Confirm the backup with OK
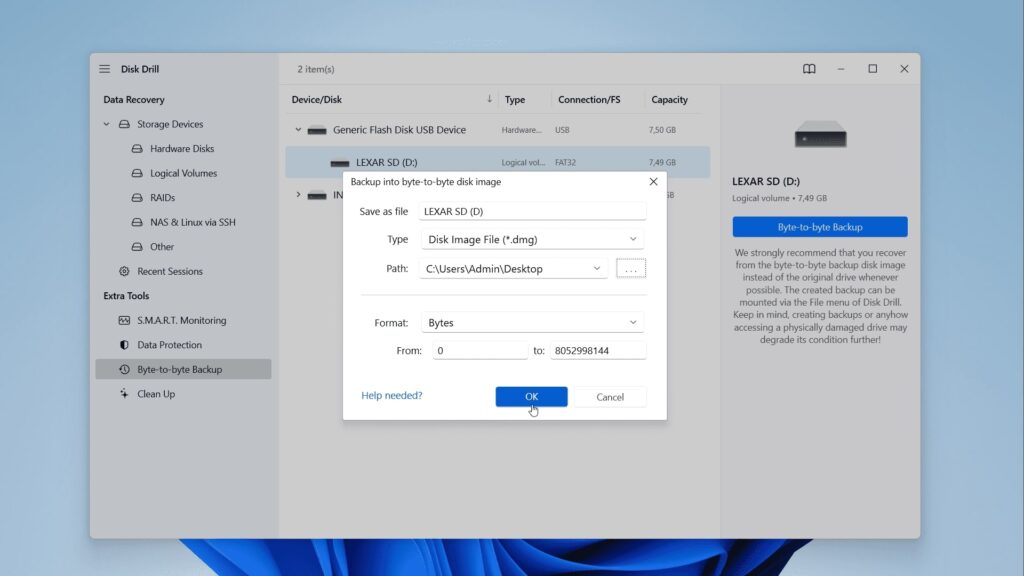The height and width of the screenshot is (576, 1024). (531, 396)
